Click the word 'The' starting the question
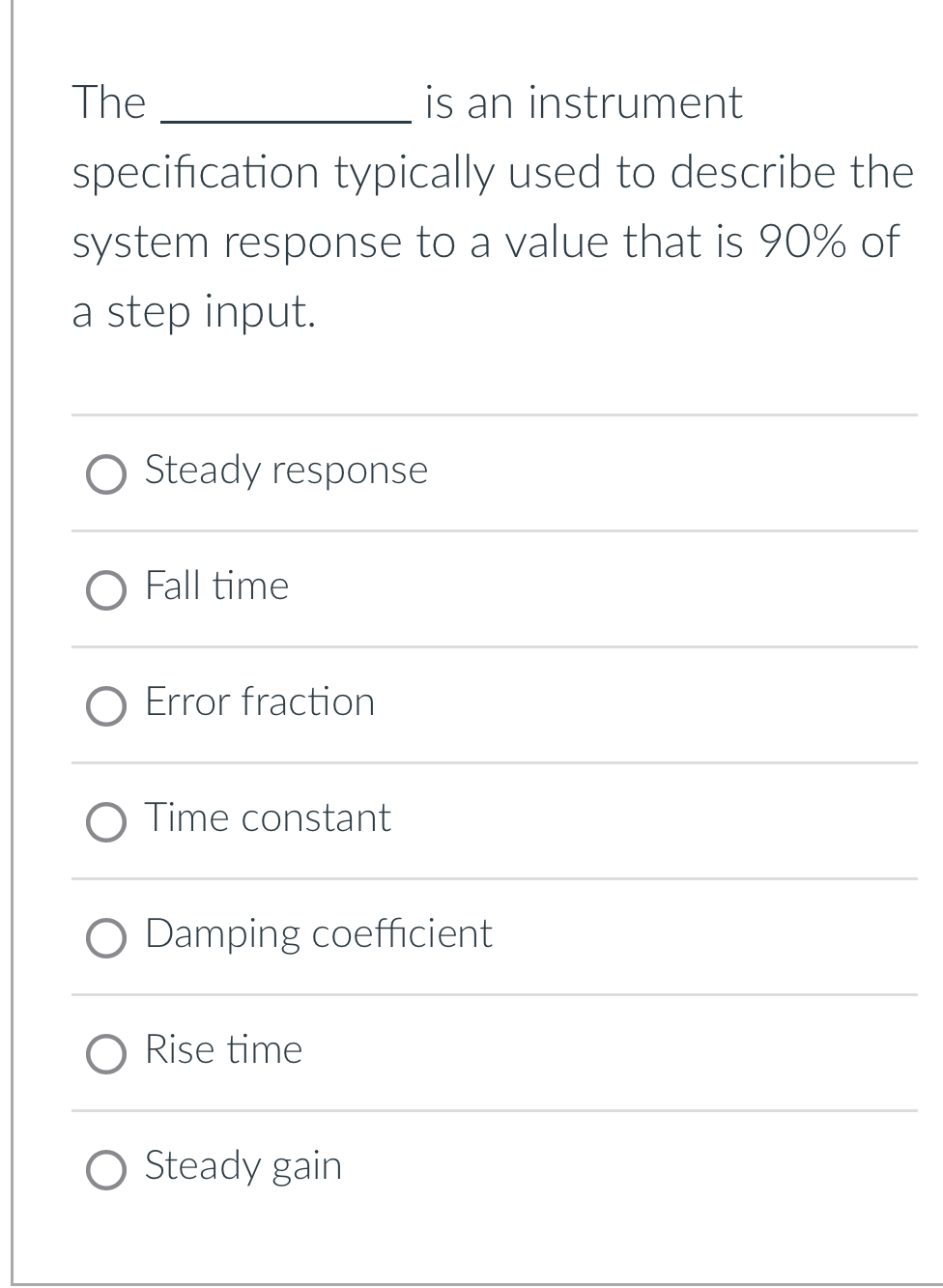This screenshot has height=1288, width=943. pyautogui.click(x=109, y=103)
